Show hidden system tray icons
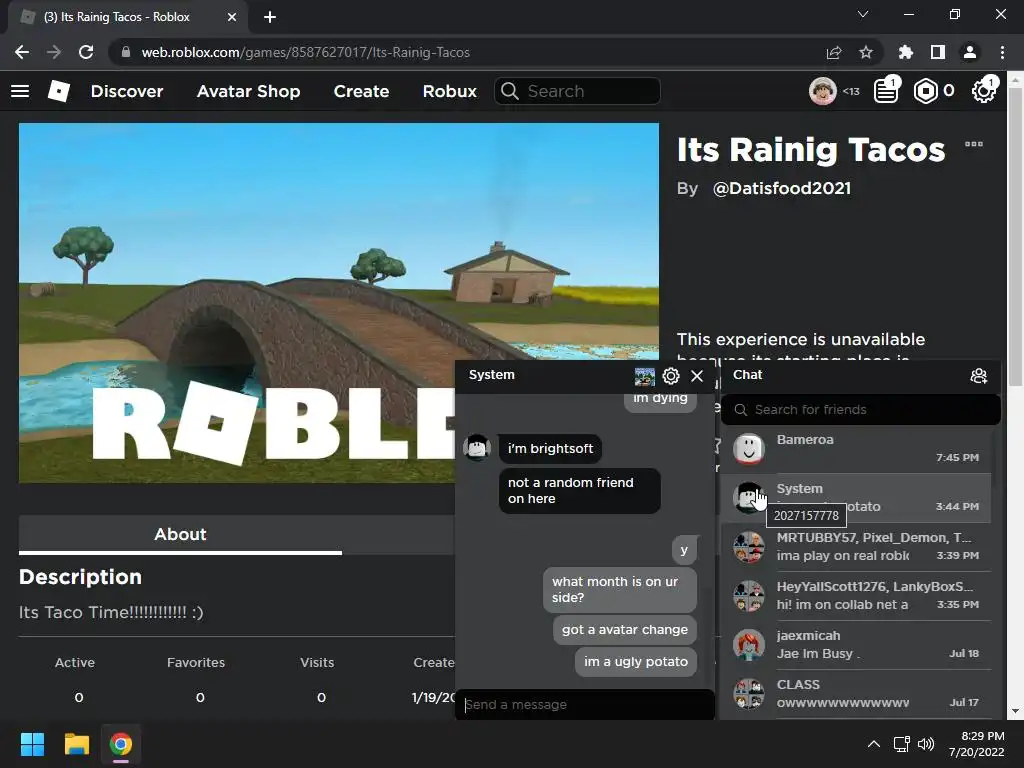The height and width of the screenshot is (768, 1024). (873, 744)
